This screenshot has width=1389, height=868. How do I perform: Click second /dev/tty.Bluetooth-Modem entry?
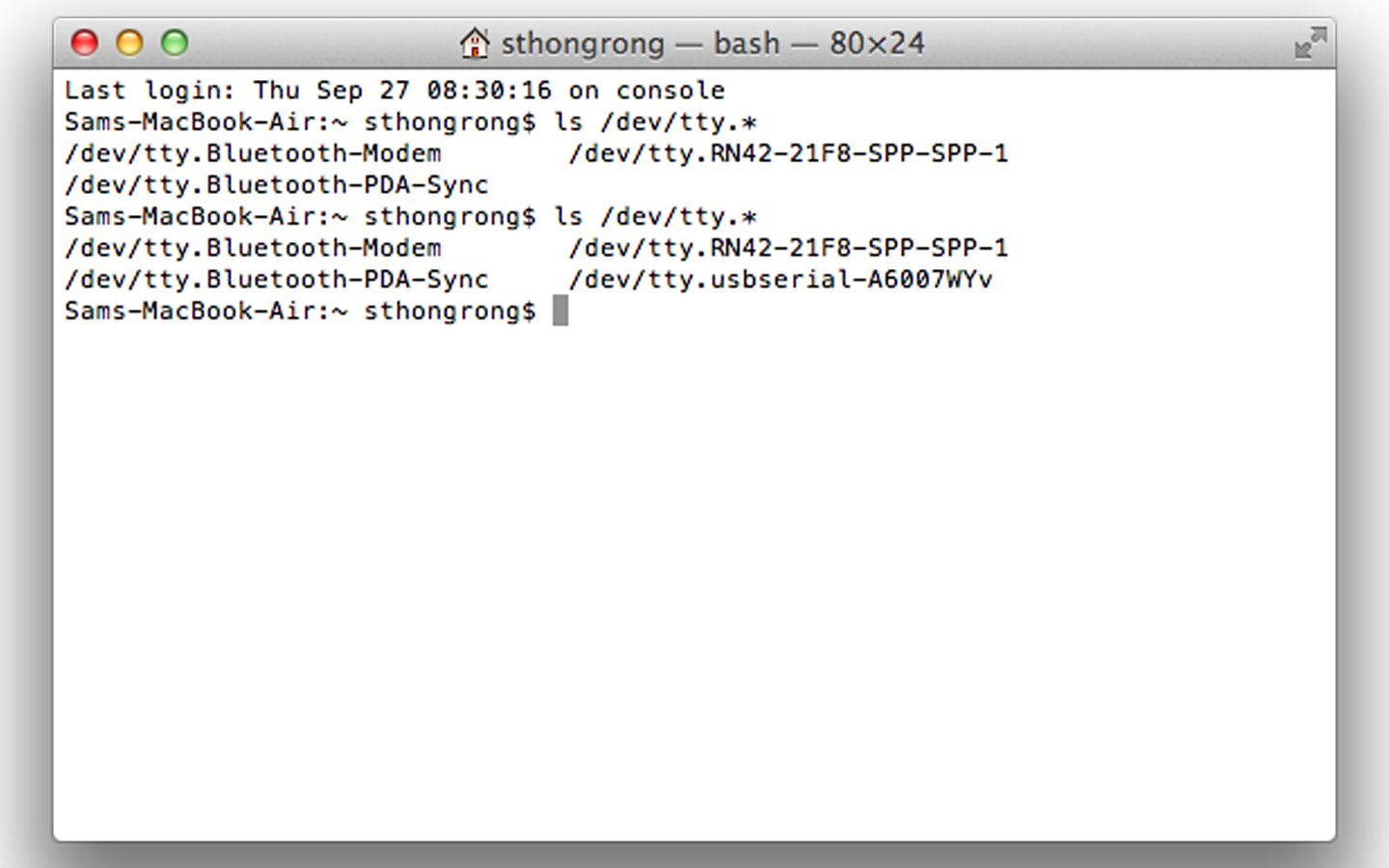[253, 248]
